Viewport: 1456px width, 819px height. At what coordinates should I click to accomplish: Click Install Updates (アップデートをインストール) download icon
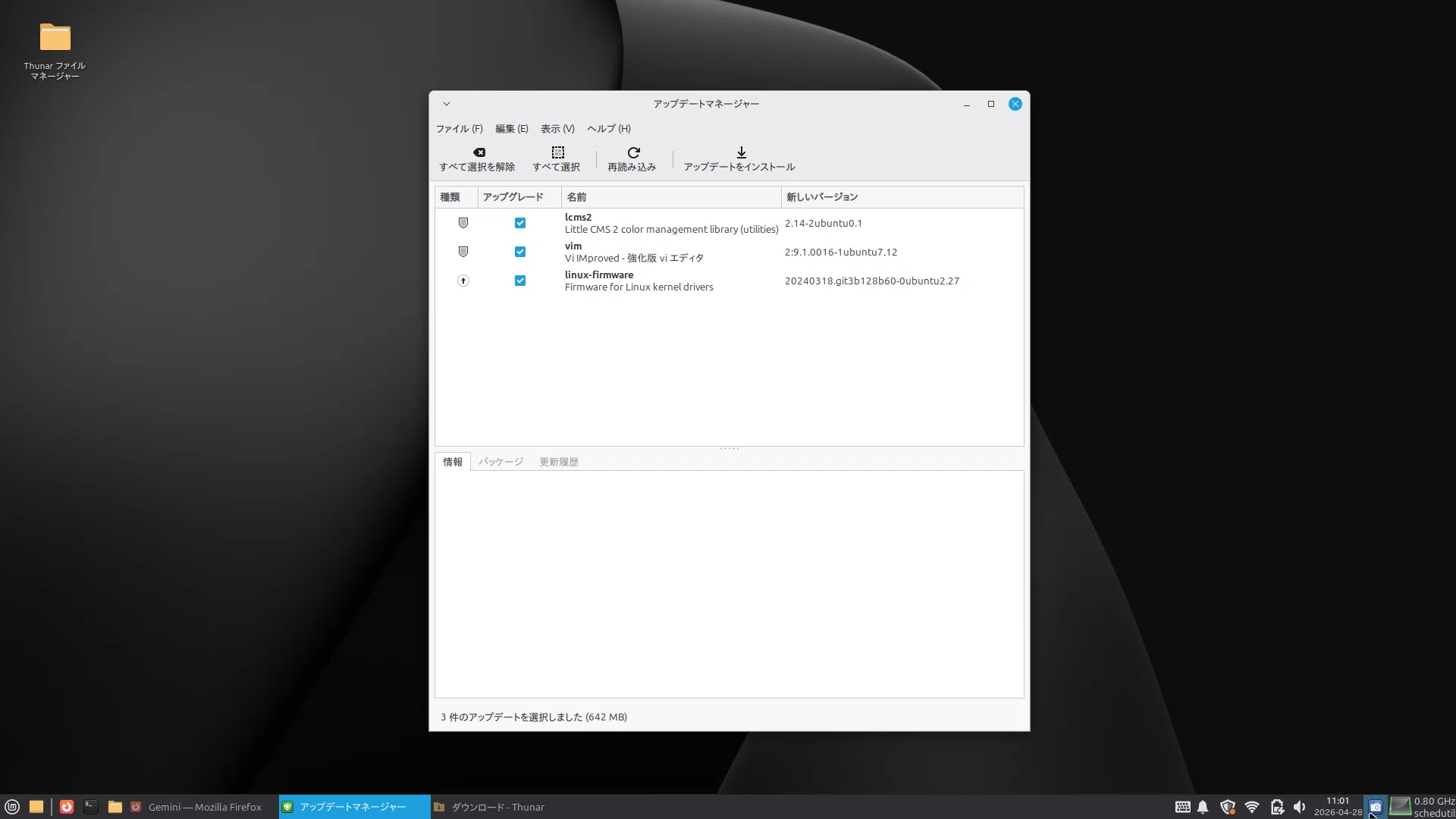point(741,152)
